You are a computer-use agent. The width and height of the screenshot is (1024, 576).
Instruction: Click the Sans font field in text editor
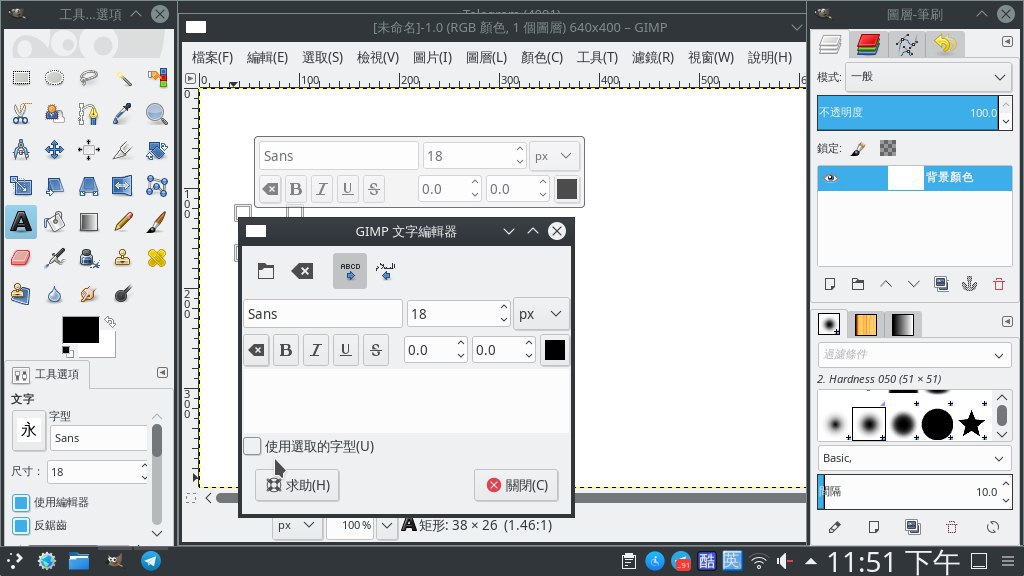coord(323,314)
